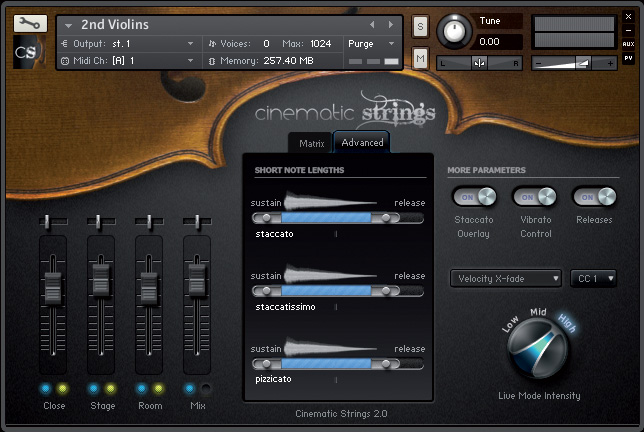This screenshot has width=644, height=432.
Task: Open the Output st. 1 dropdown
Action: pos(191,44)
